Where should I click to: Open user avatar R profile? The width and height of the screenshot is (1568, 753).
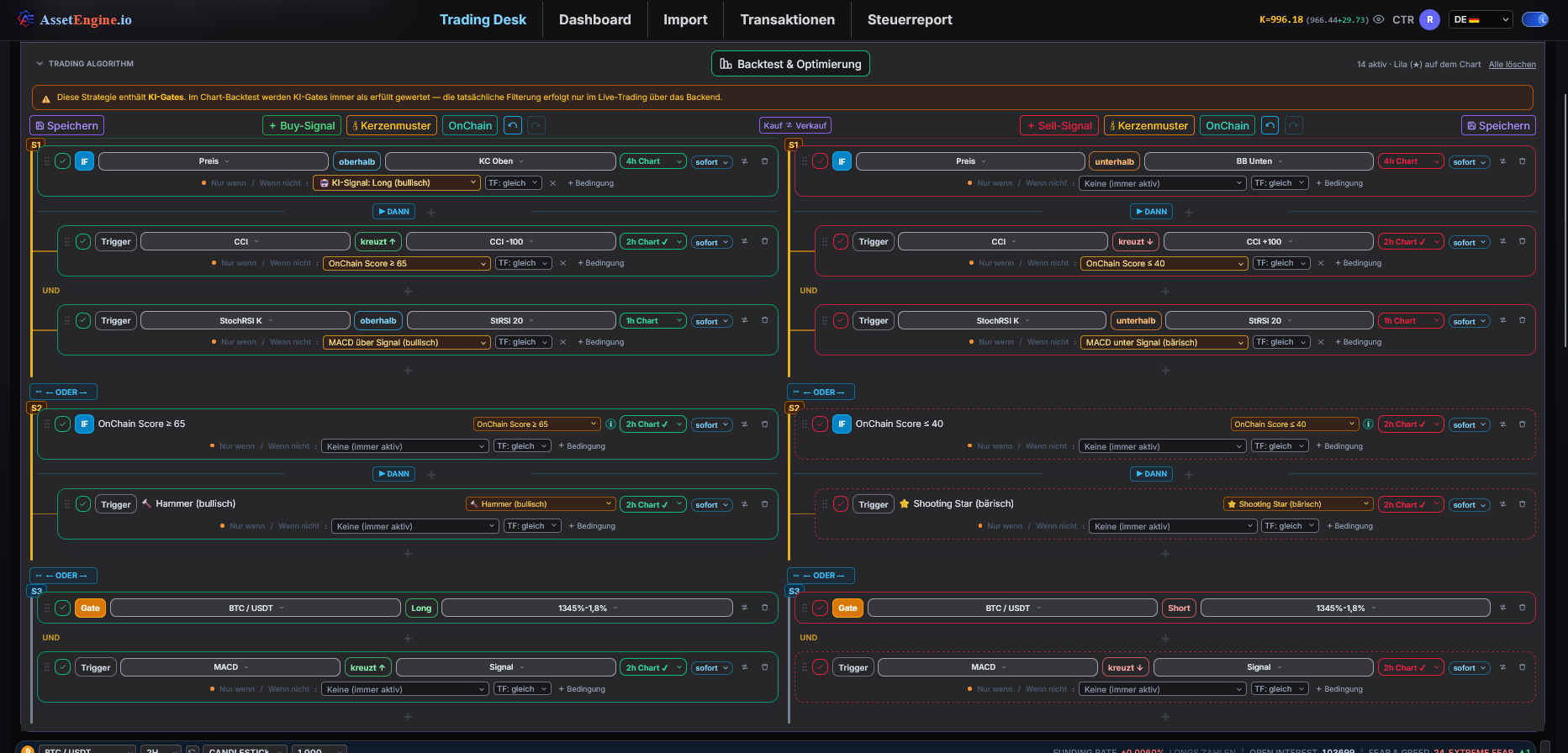[x=1429, y=19]
